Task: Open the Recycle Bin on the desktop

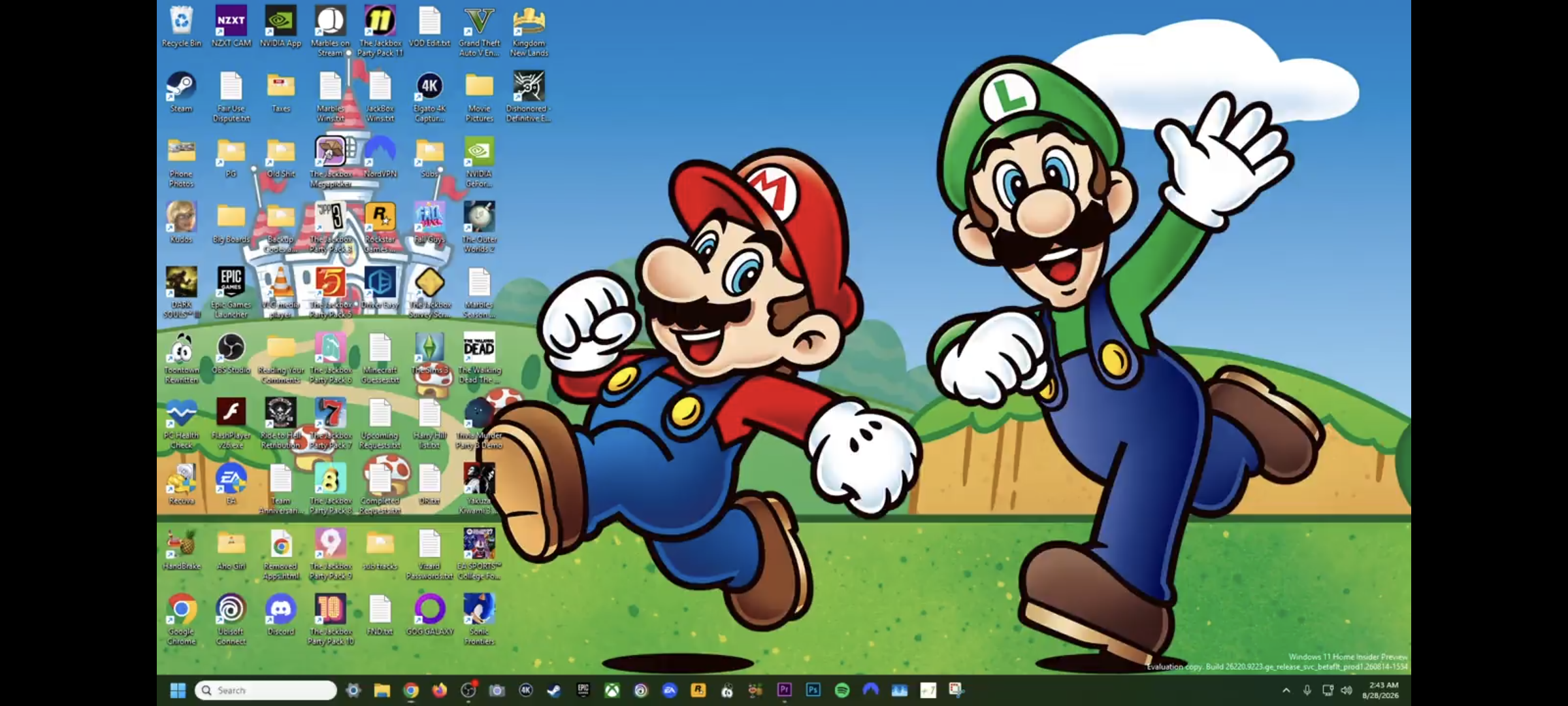Action: tap(182, 26)
